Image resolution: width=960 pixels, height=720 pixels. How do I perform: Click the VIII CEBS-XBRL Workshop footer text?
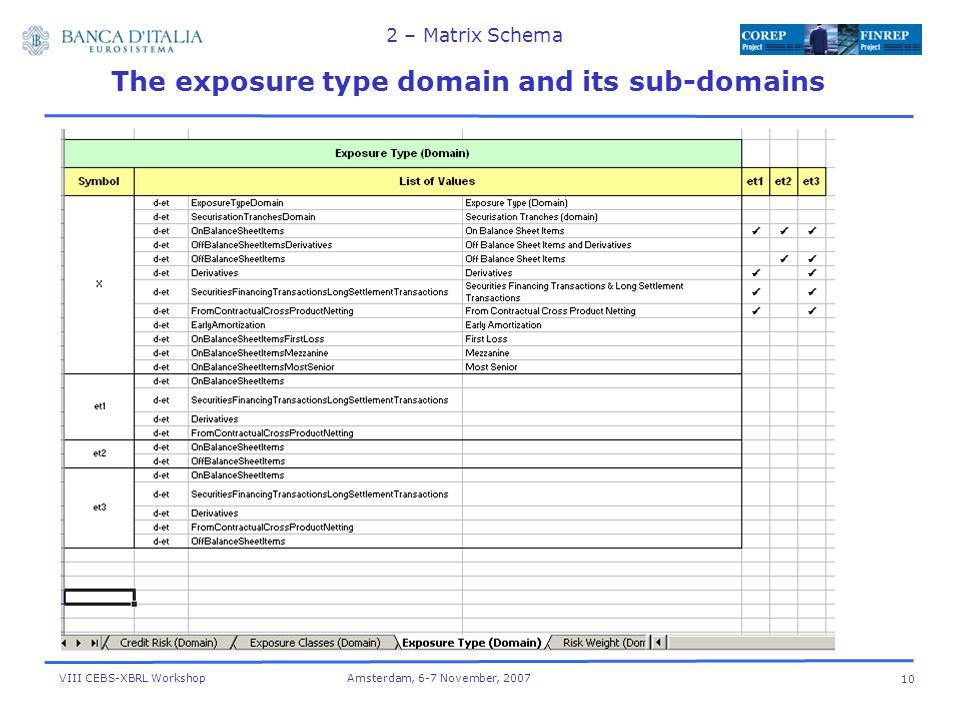[x=132, y=678]
